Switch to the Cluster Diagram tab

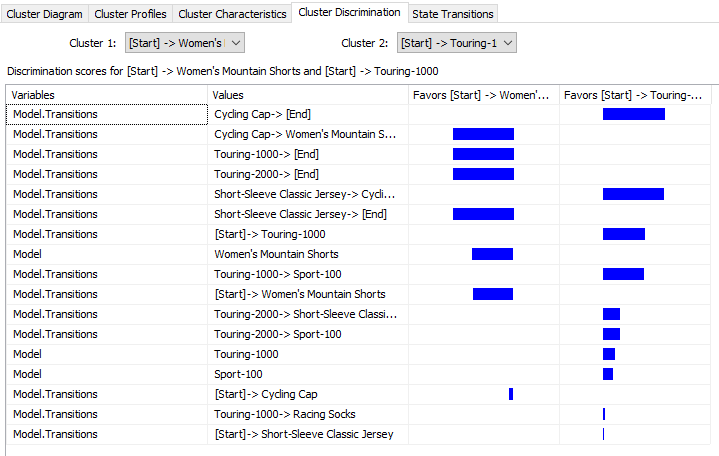pyautogui.click(x=45, y=14)
